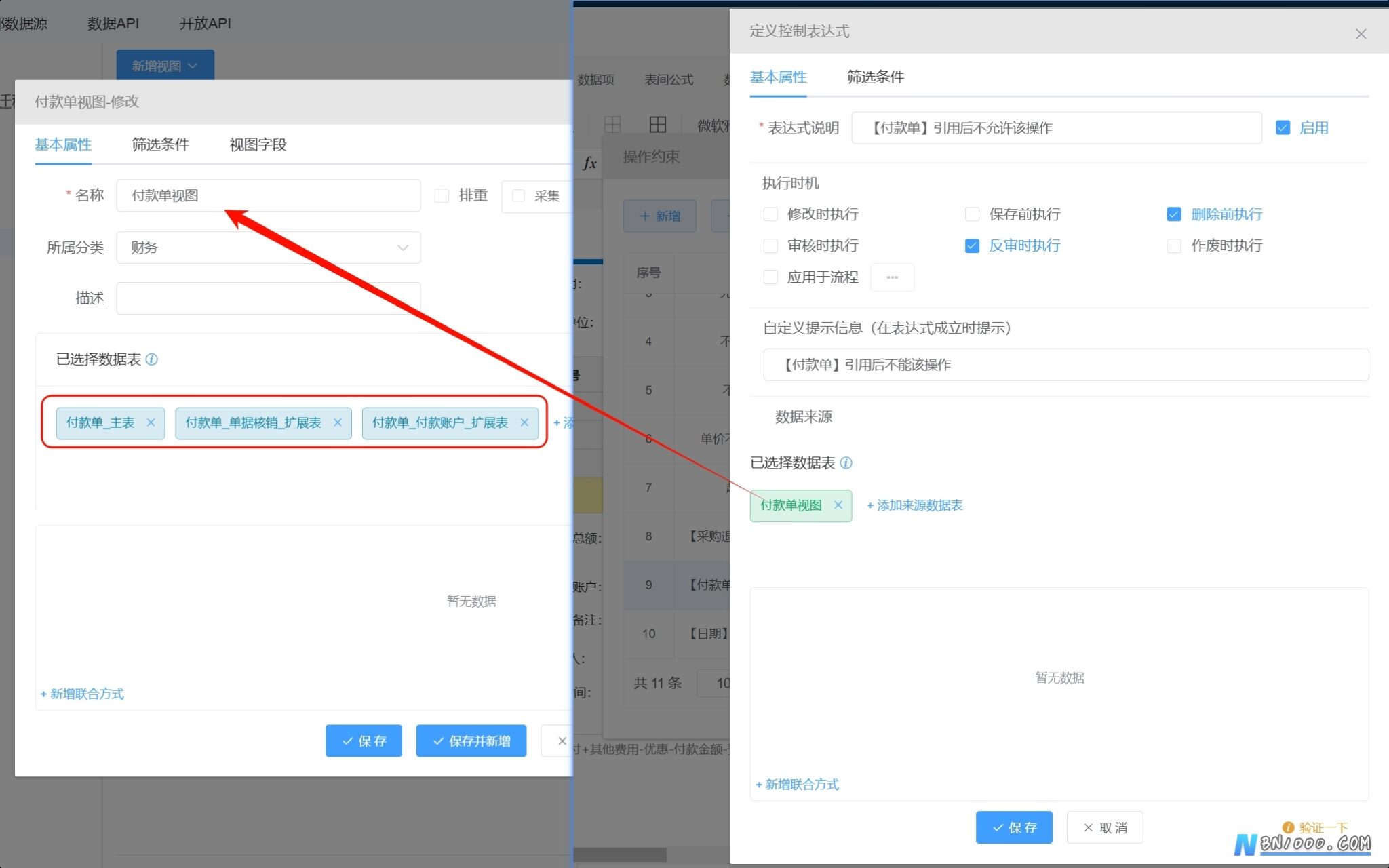
Task: Select 基本属性 tab in 定义控制表达式 dialog
Action: (x=778, y=77)
